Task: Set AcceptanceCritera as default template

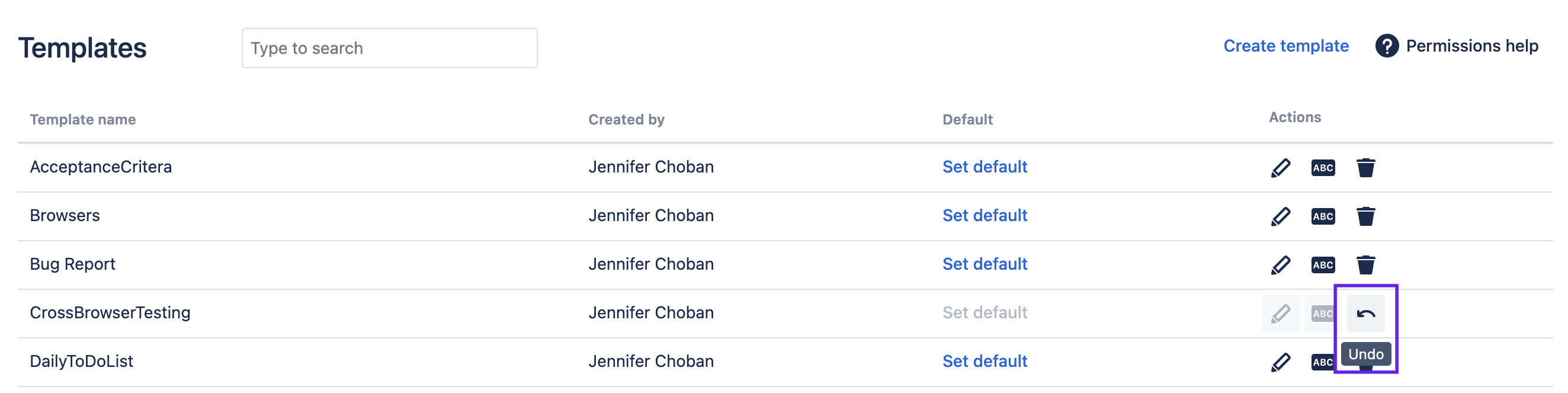Action: coord(985,167)
